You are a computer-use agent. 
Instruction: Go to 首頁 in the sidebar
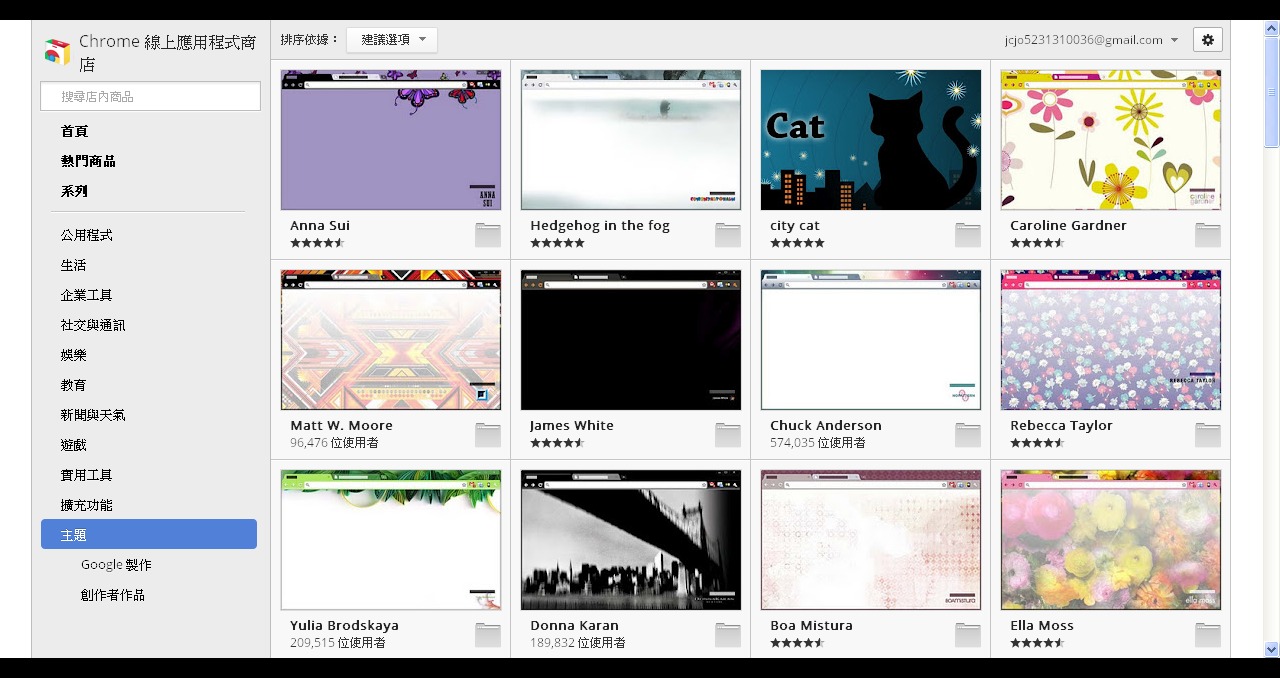(x=75, y=131)
